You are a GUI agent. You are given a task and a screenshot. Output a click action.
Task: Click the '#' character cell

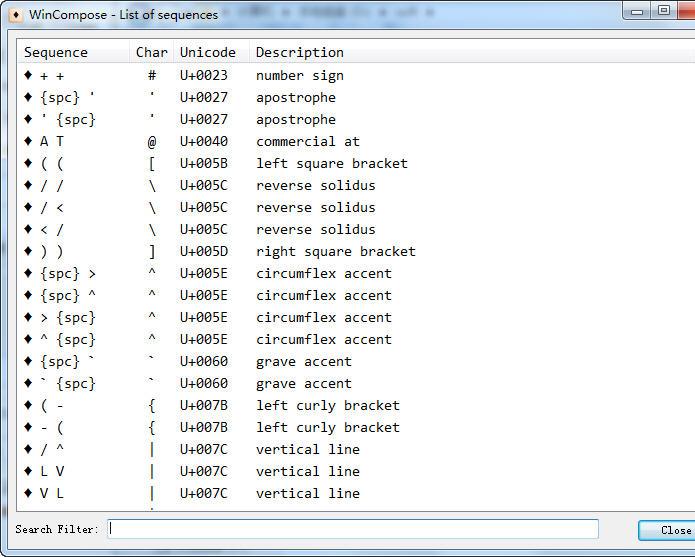tap(152, 75)
